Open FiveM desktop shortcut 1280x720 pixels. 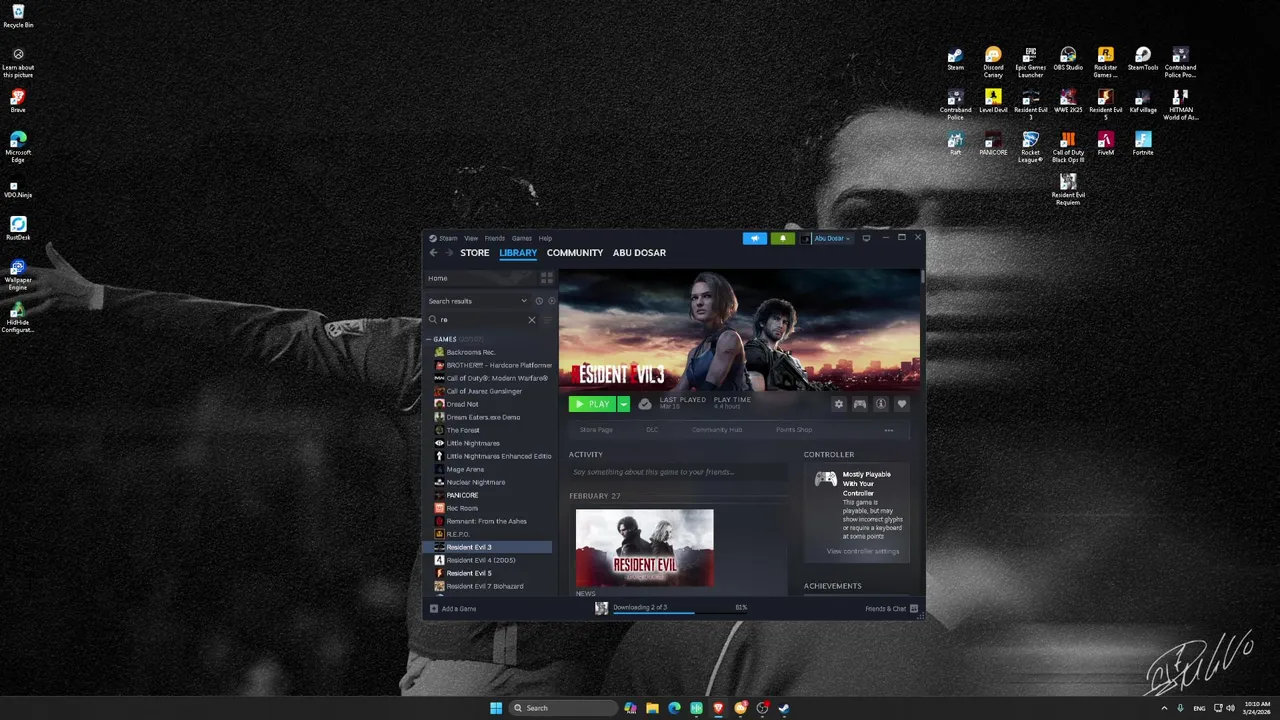1105,143
